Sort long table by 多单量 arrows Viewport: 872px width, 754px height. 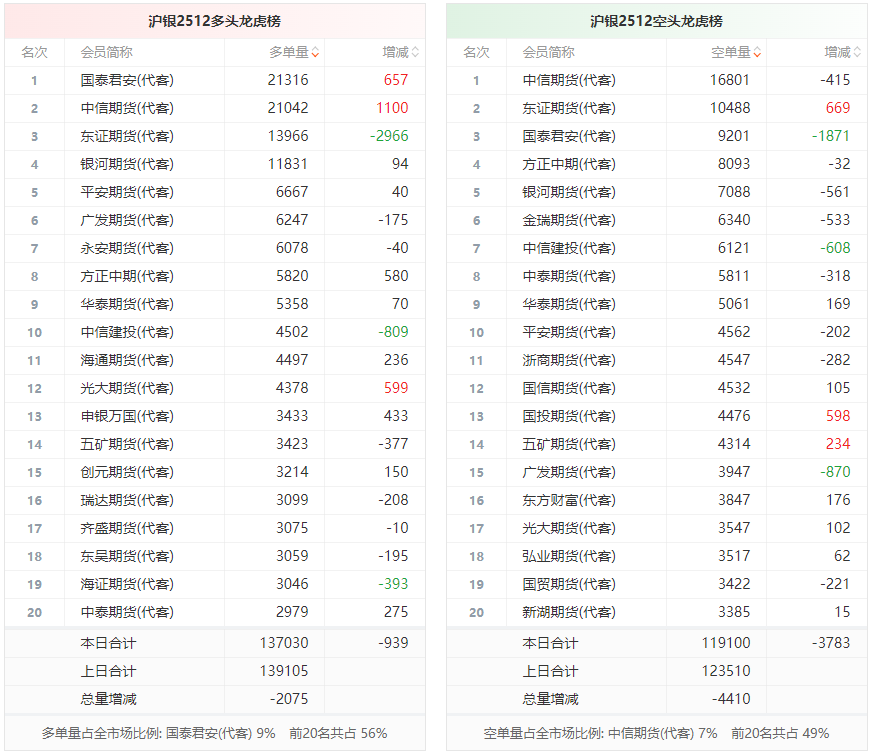(315, 53)
